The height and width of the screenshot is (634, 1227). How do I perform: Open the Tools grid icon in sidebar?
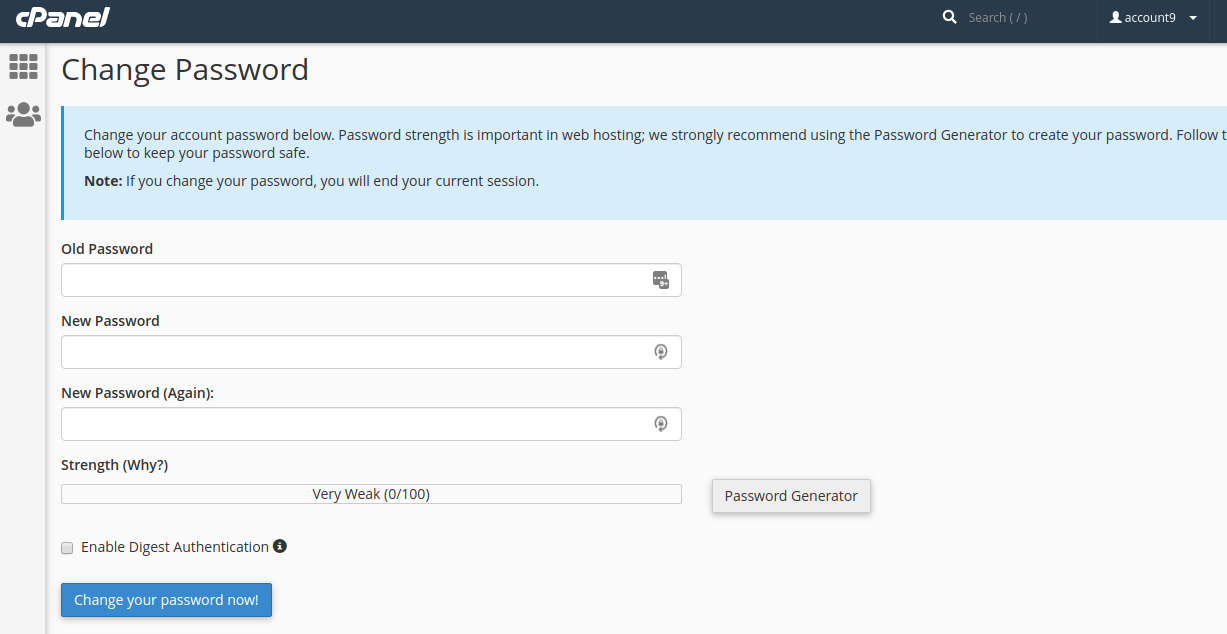click(x=23, y=67)
